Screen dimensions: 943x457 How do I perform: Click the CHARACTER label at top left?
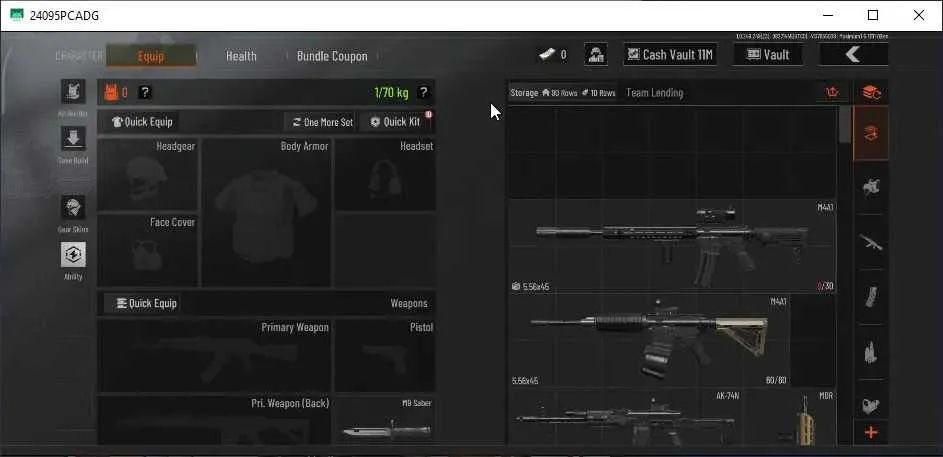[79, 56]
